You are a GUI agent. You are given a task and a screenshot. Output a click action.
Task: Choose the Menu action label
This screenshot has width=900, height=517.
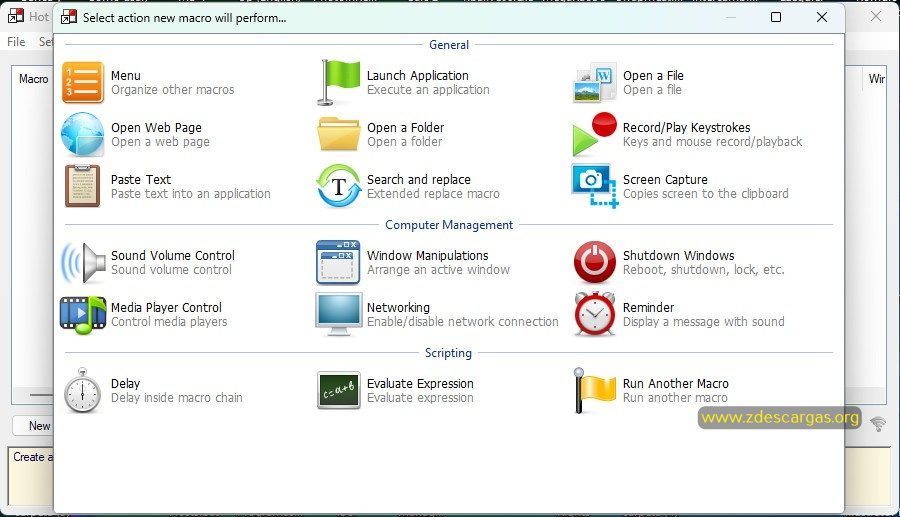tap(126, 76)
